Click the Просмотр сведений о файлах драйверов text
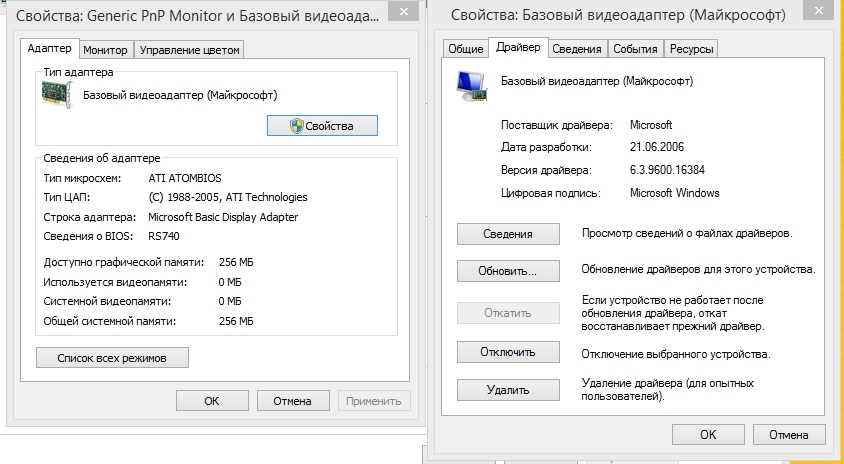This screenshot has width=844, height=464. [x=687, y=234]
